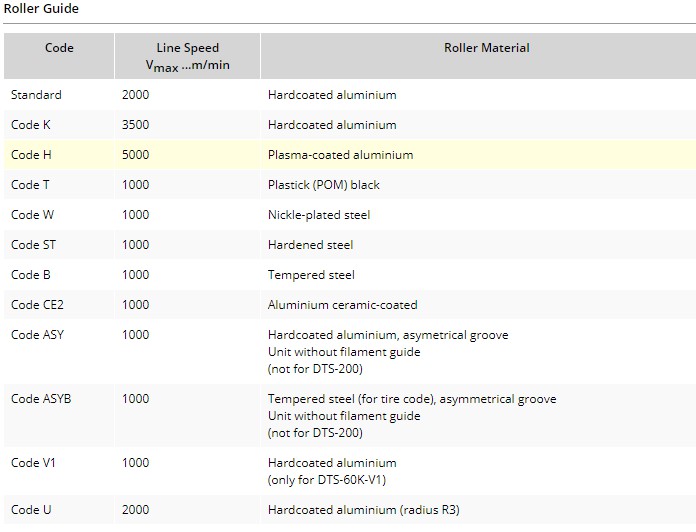
Task: Select the Code CE2 cell
Action: (x=37, y=305)
